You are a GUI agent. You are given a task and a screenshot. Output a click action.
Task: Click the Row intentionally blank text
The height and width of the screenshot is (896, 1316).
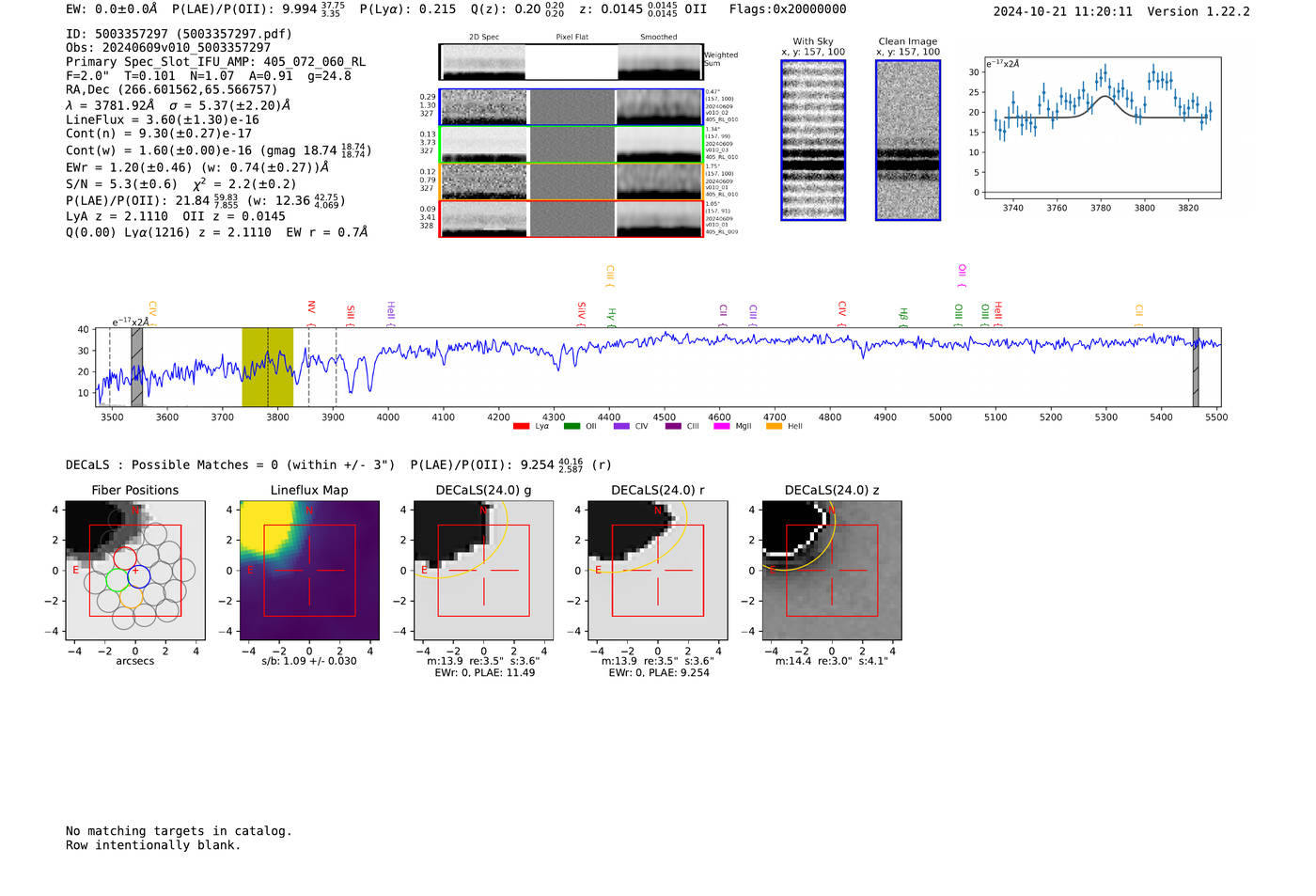tap(153, 845)
